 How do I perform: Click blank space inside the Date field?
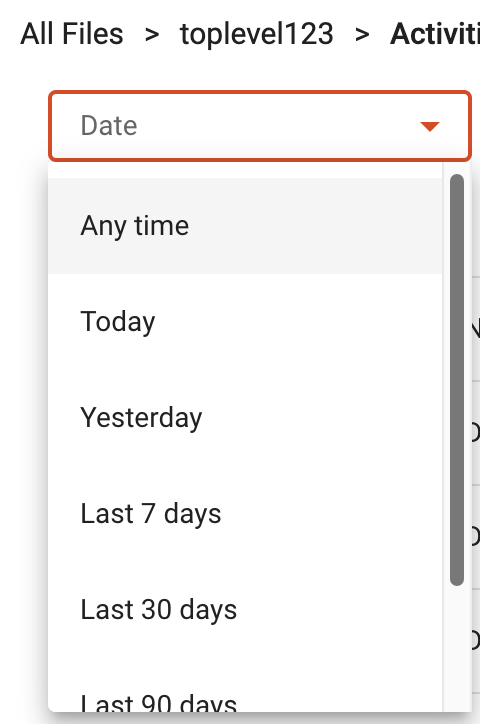(x=277, y=126)
